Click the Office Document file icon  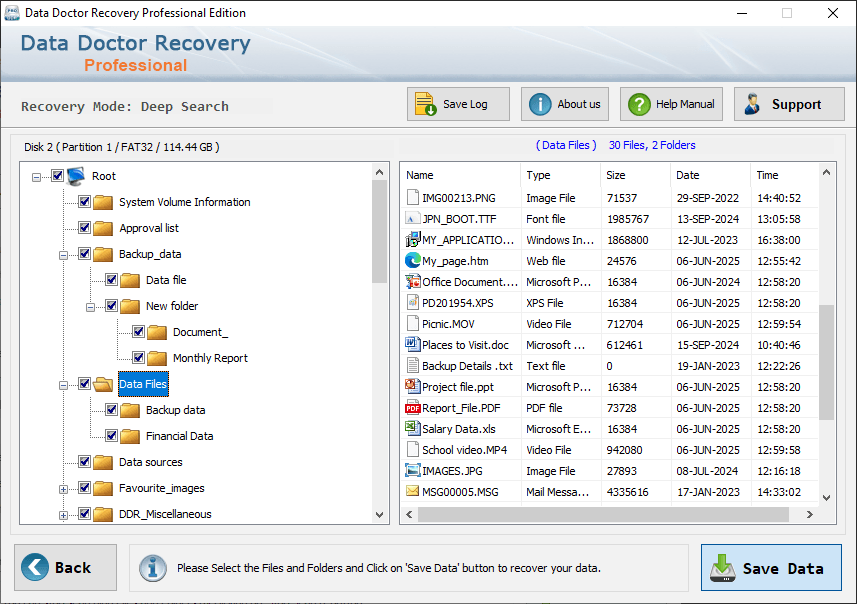pos(413,282)
